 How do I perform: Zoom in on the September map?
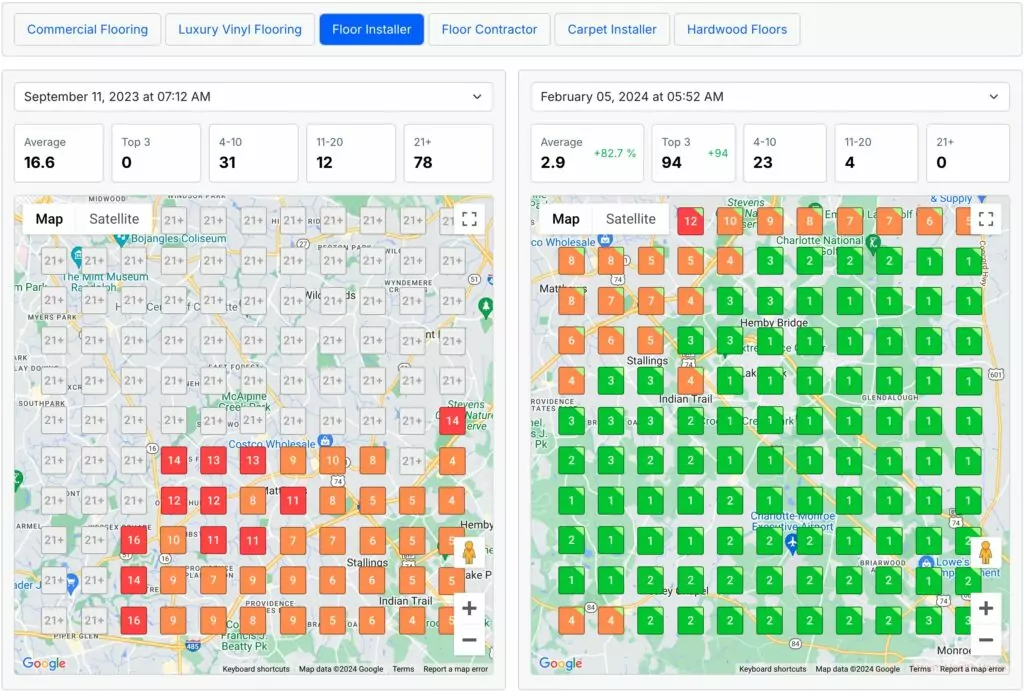tap(468, 607)
